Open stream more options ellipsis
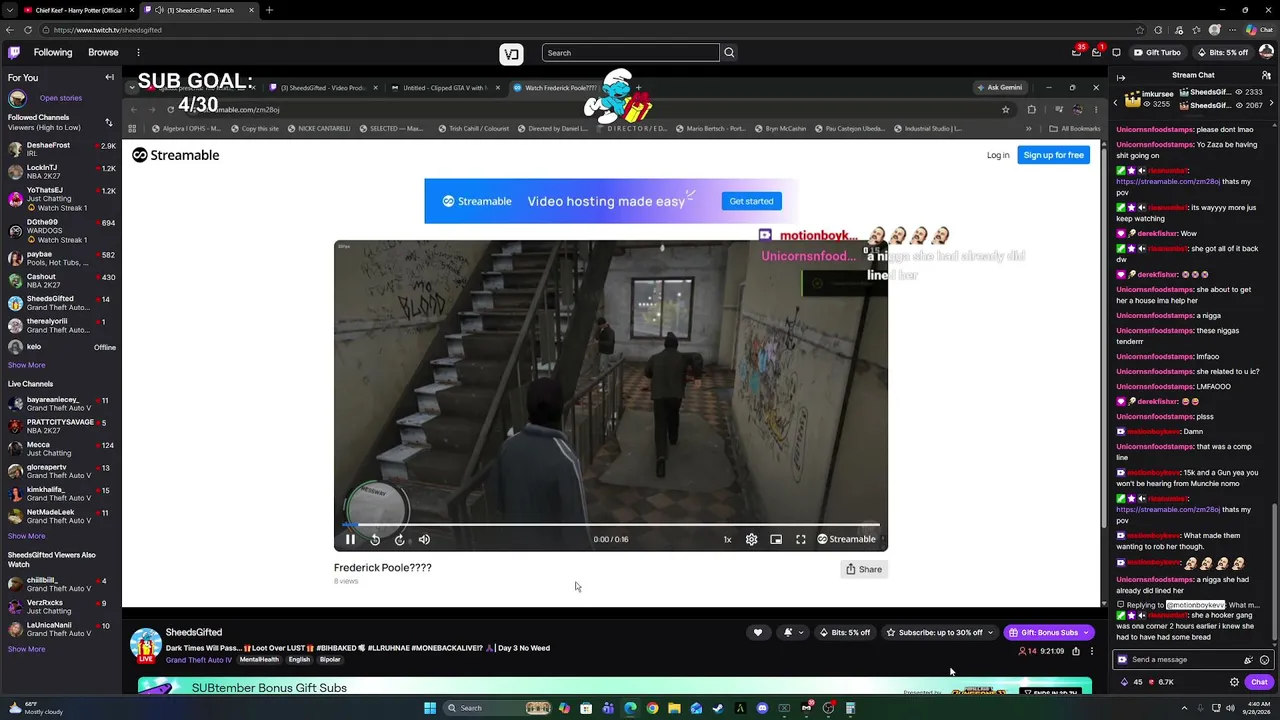Screen dimensions: 1280x720 1092,651
